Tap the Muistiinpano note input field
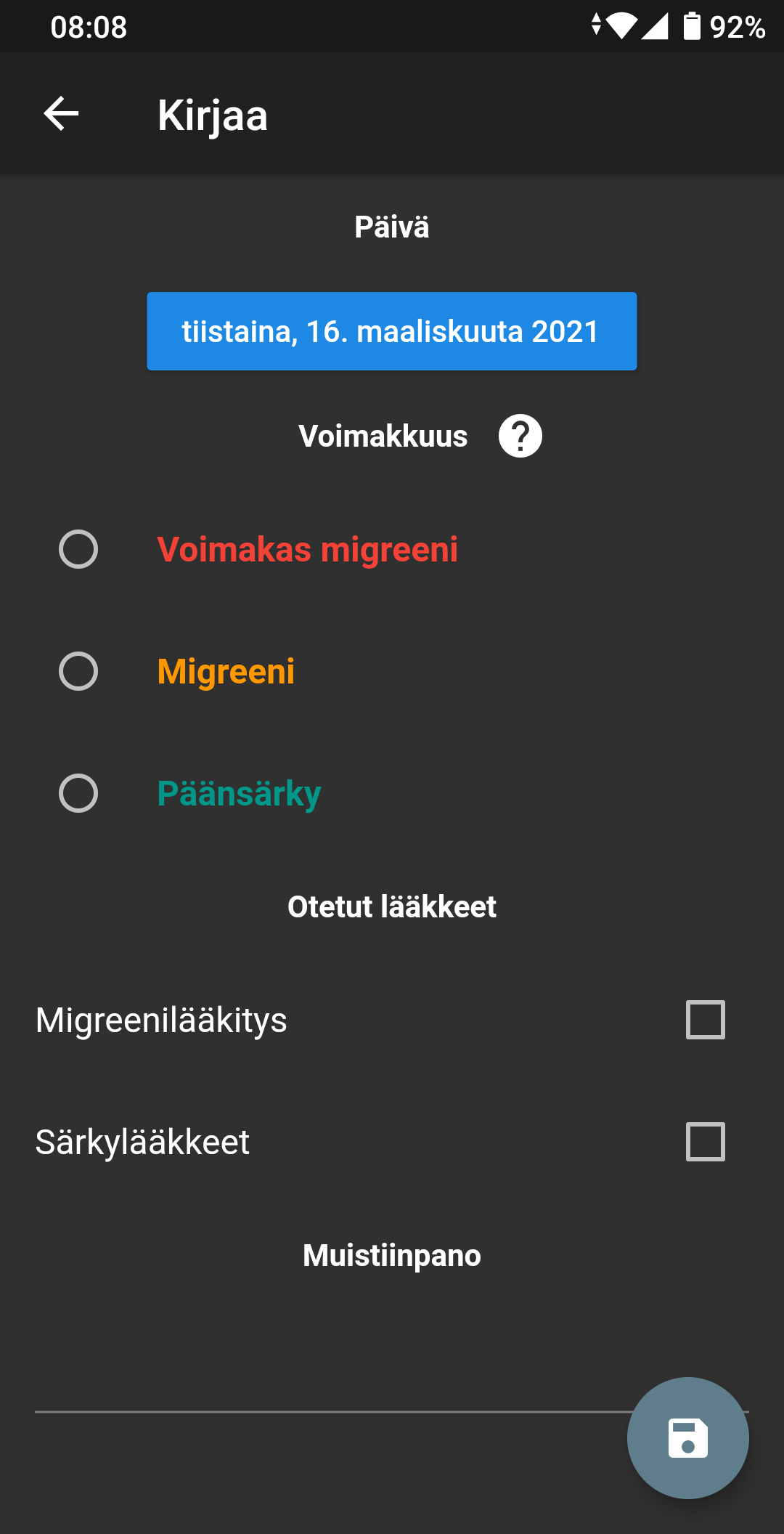This screenshot has height=1534, width=784. [x=327, y=1380]
